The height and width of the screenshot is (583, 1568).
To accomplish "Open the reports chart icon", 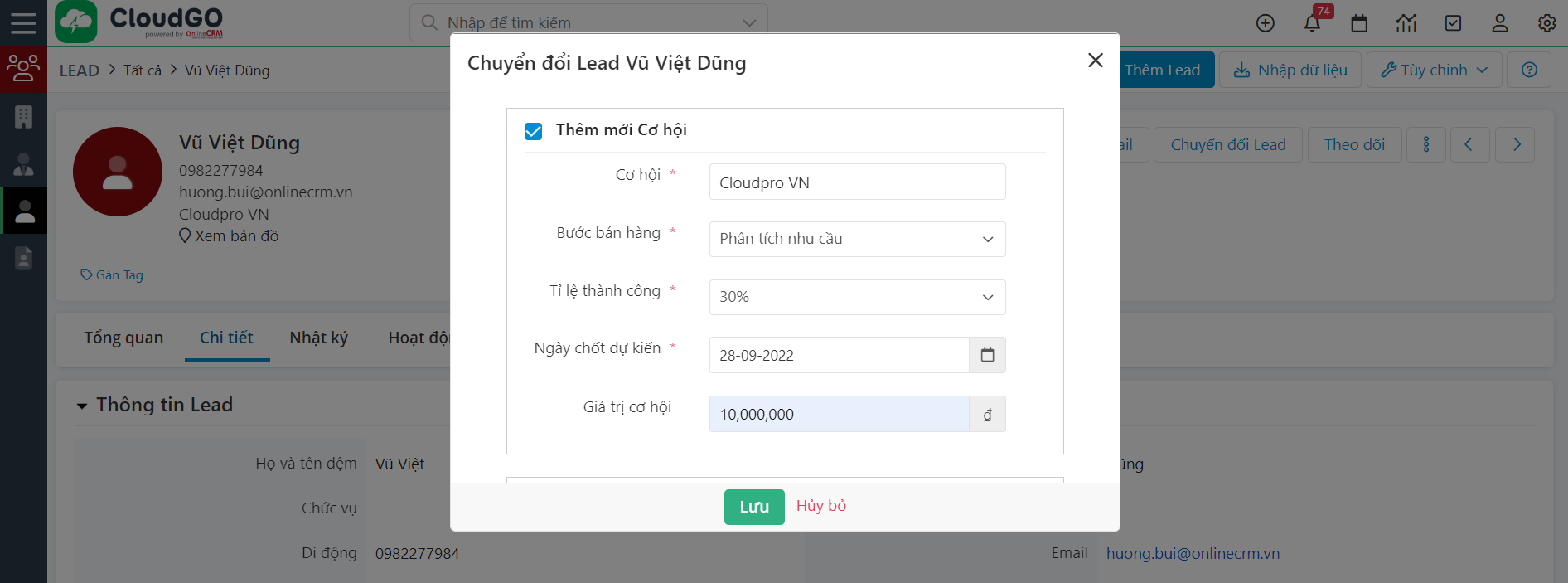I will [x=1406, y=23].
